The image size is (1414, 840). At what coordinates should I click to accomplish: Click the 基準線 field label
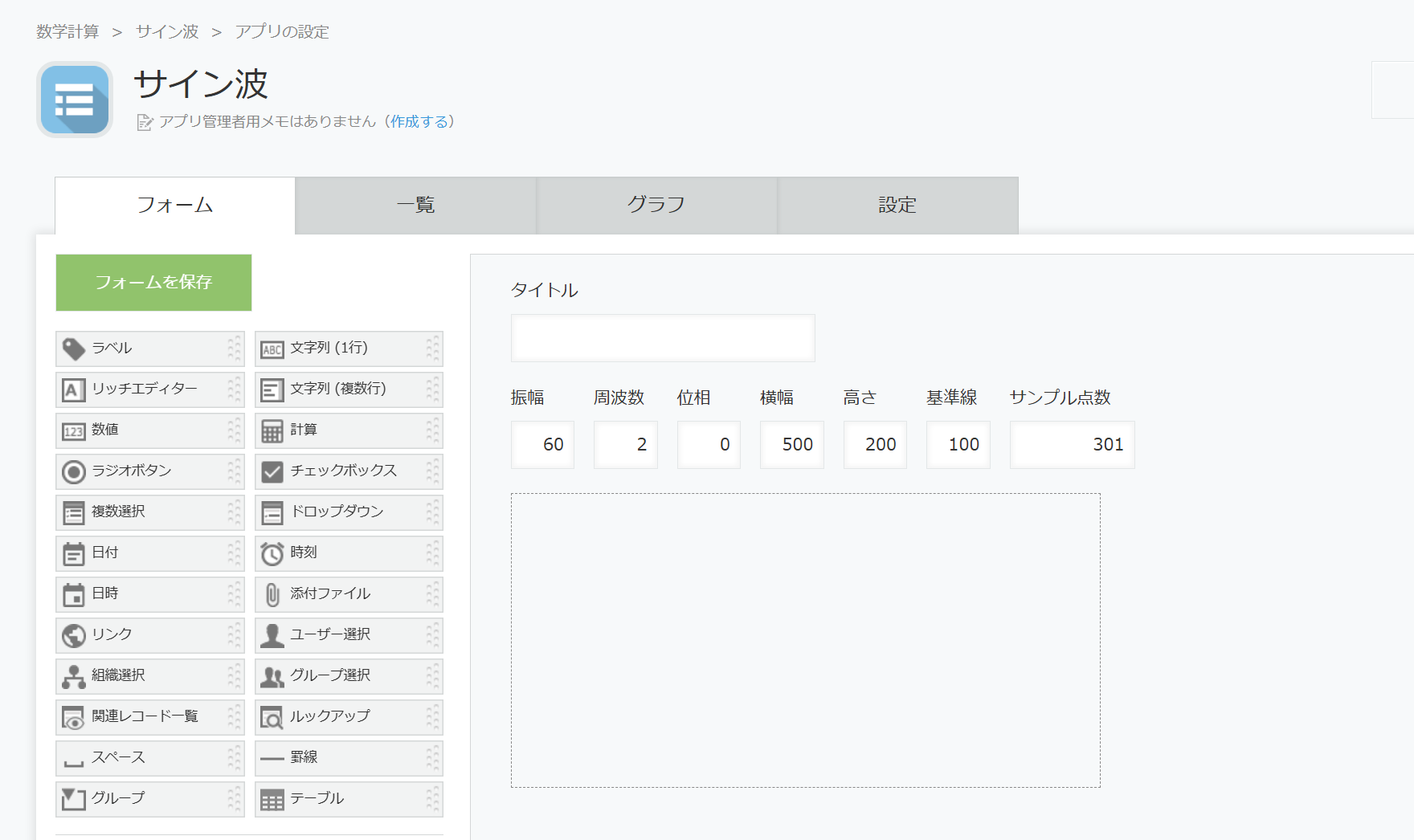952,398
